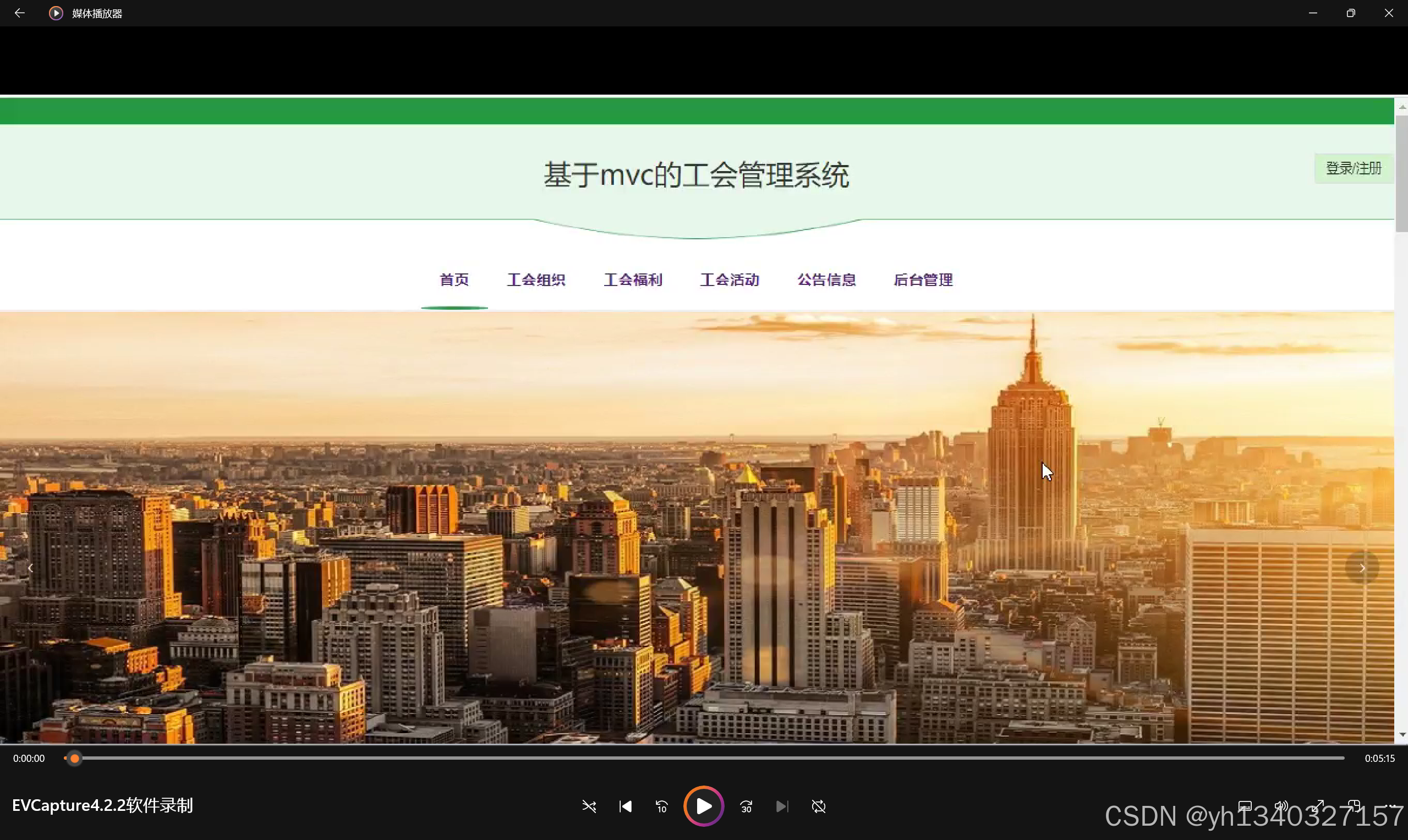Click the 登录/注册 button

1353,168
